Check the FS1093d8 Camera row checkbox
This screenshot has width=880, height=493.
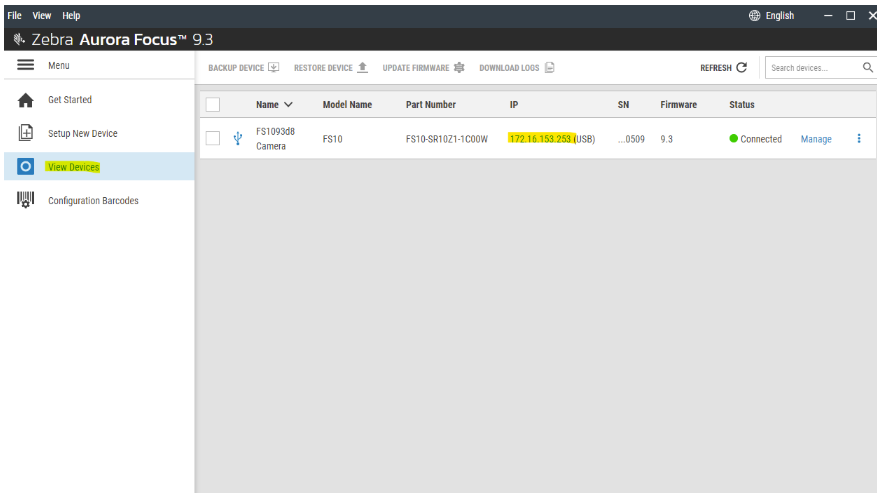pos(213,138)
